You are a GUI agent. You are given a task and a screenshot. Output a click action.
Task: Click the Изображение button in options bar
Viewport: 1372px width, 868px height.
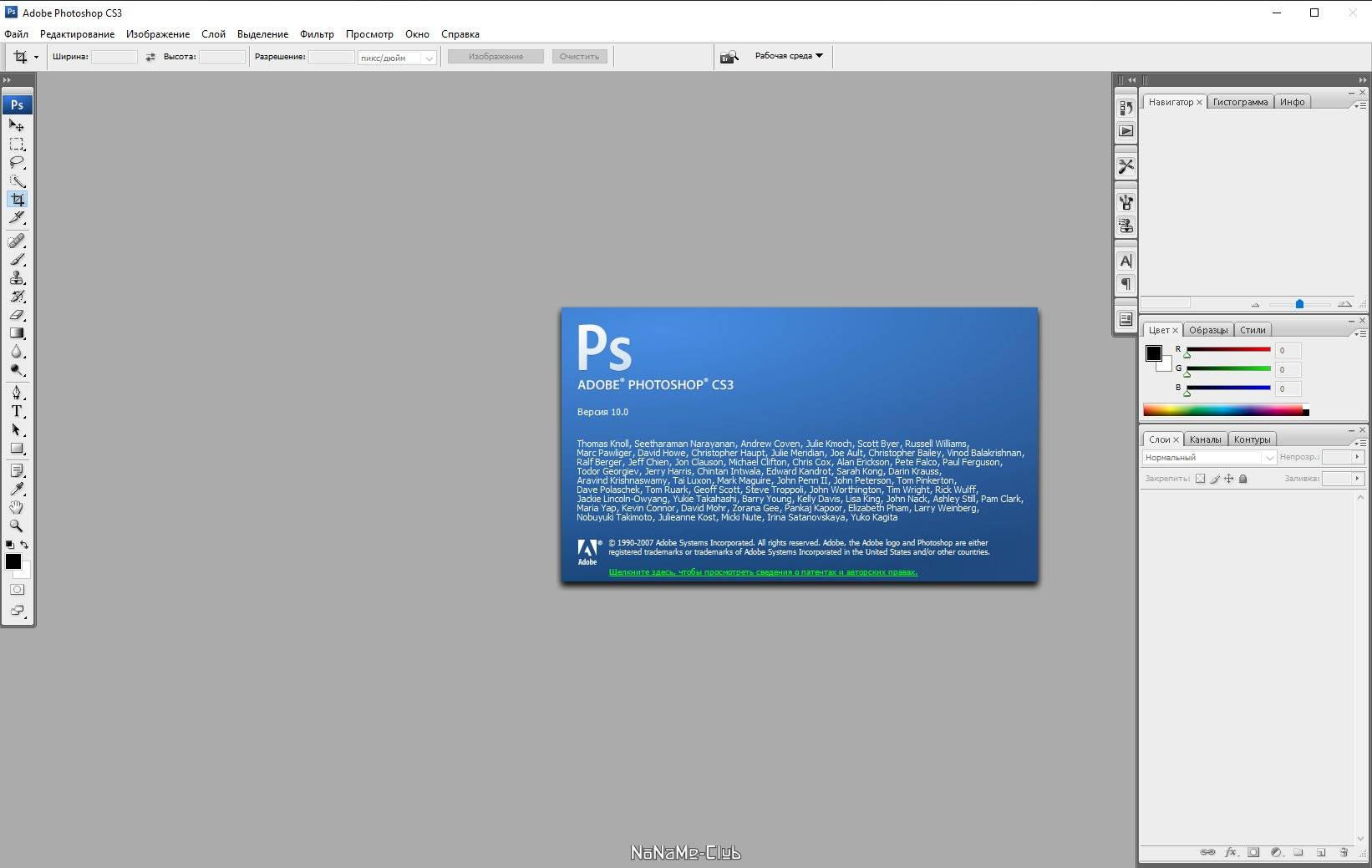point(495,57)
